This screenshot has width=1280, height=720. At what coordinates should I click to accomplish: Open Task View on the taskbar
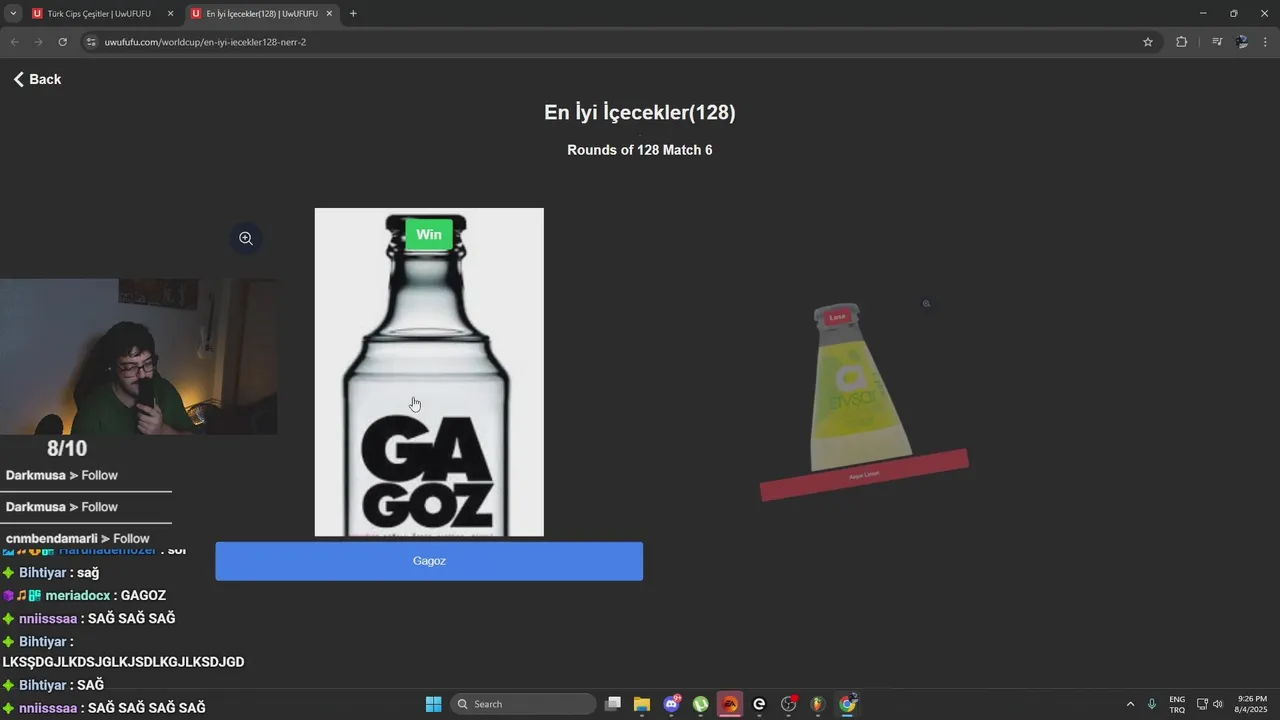(x=613, y=704)
